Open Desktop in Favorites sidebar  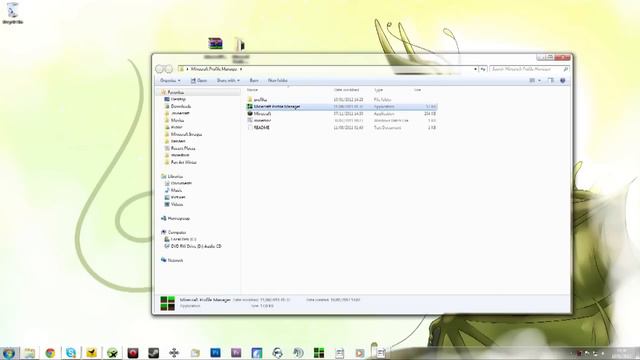tap(178, 99)
